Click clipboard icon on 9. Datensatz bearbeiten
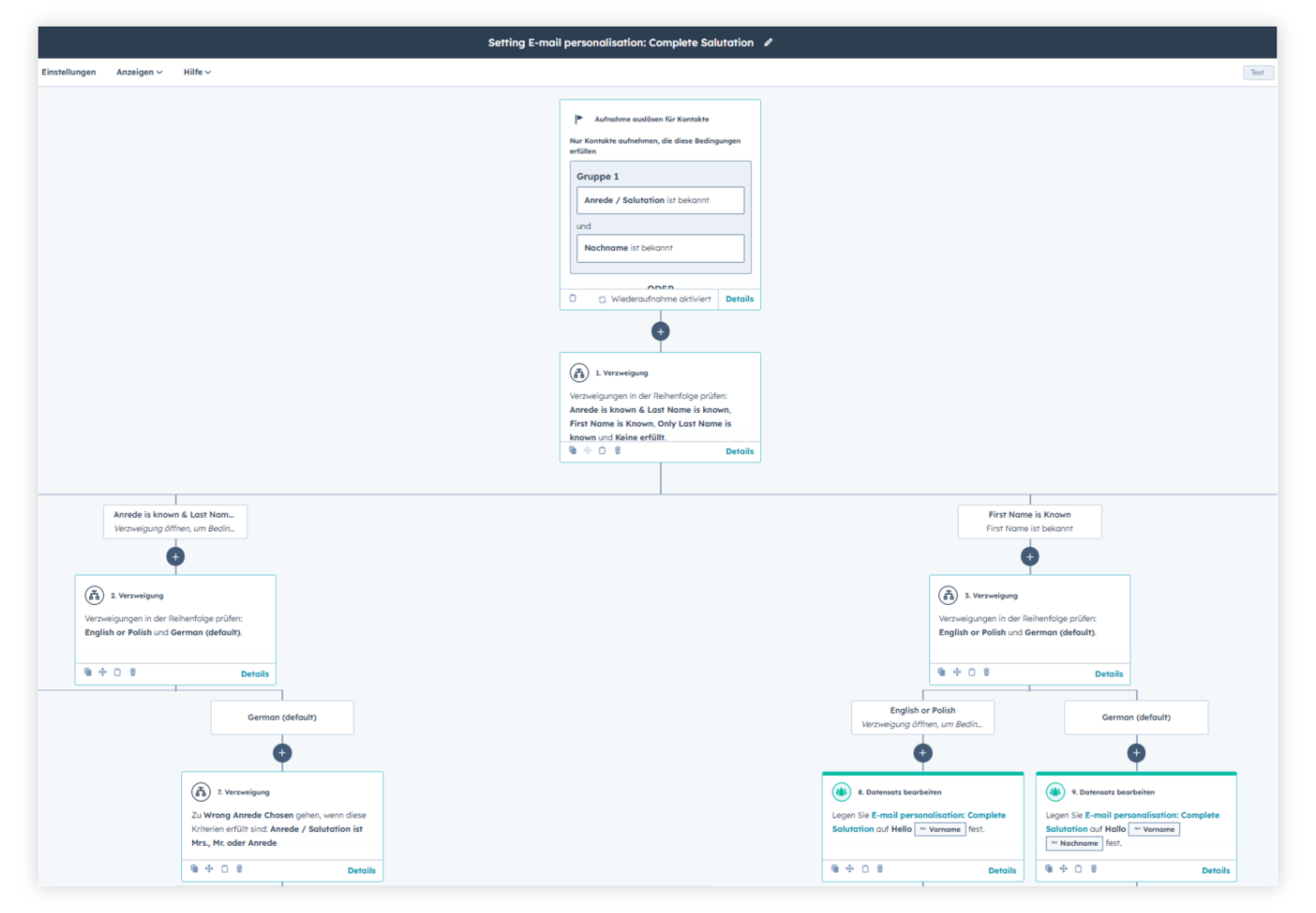Screen dimensions: 1316x913 (1078, 868)
